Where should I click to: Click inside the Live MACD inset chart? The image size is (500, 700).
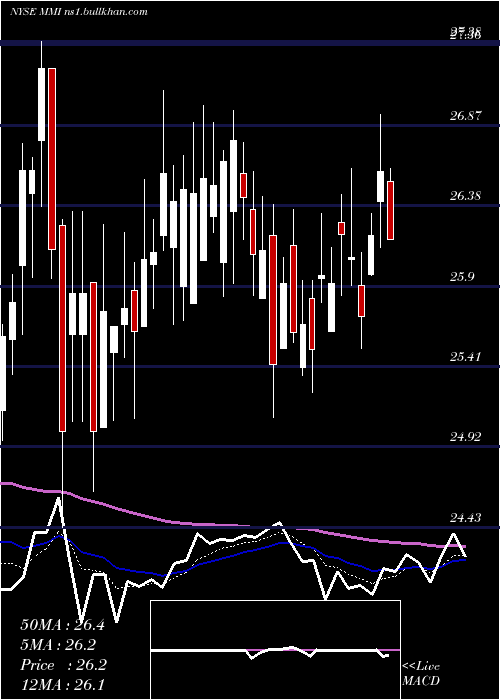[275, 650]
